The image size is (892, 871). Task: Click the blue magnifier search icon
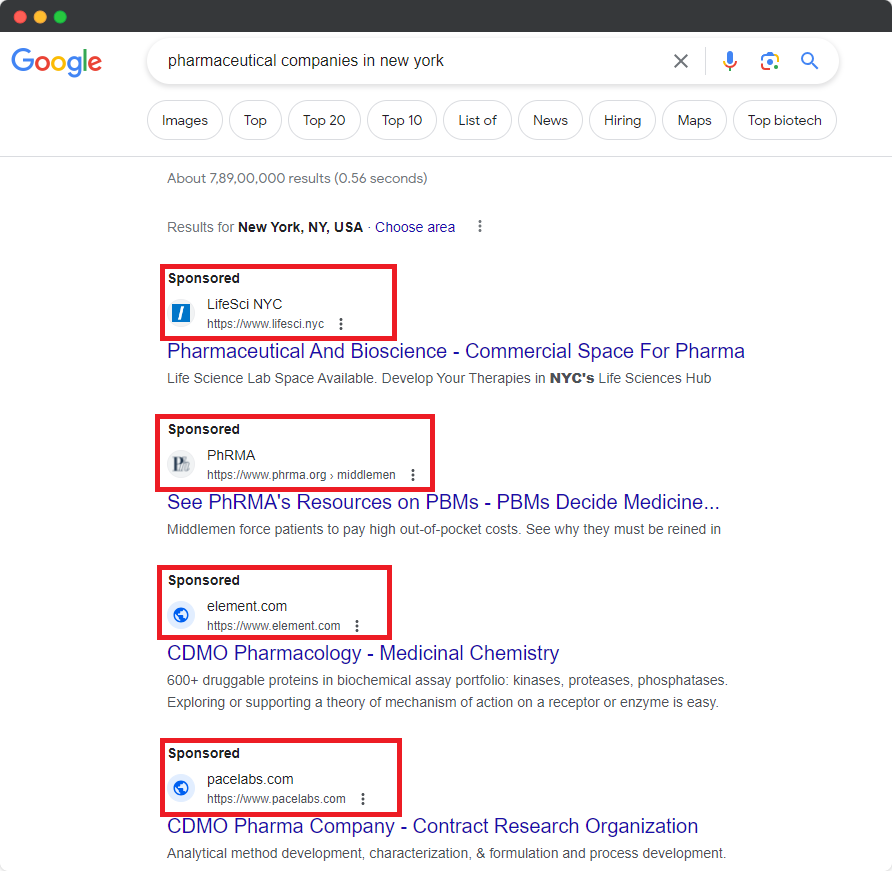click(810, 61)
